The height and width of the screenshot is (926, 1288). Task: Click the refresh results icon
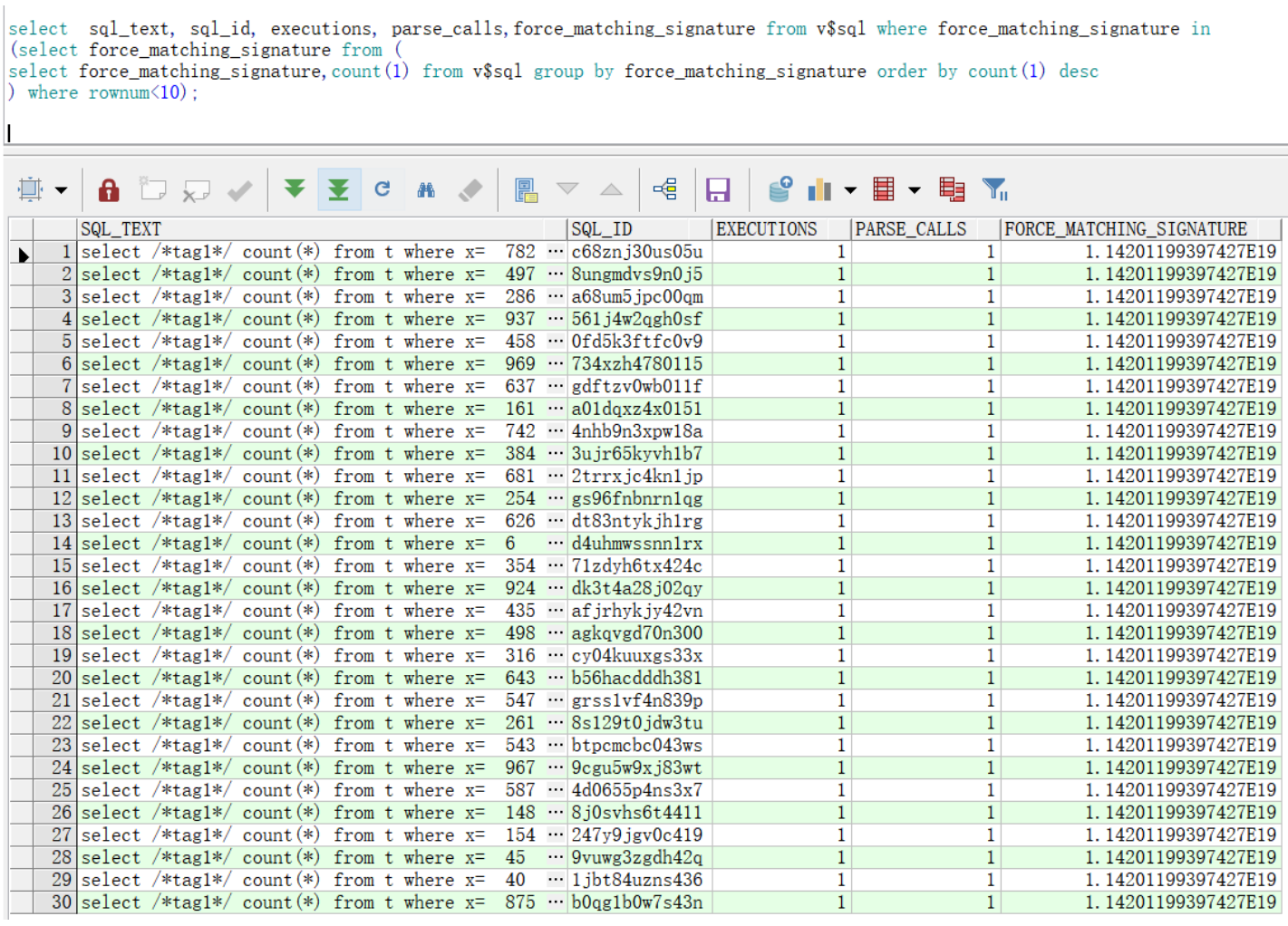383,188
